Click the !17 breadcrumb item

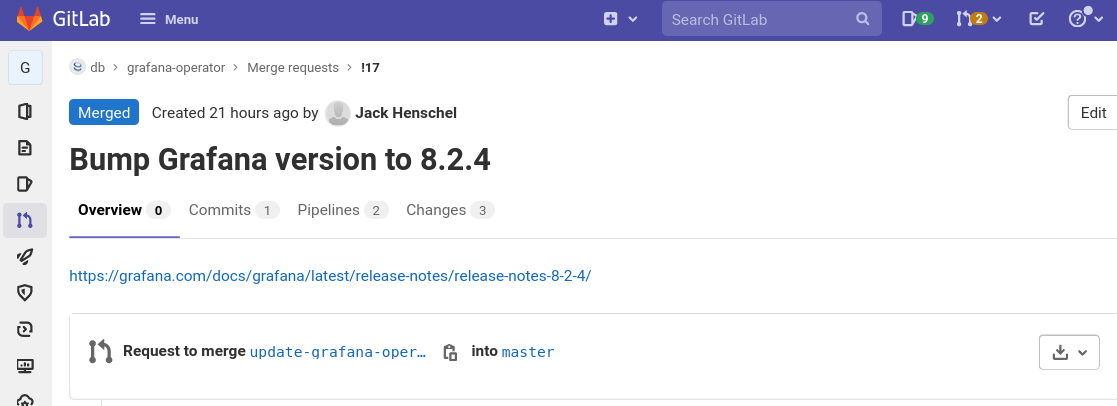click(x=370, y=68)
